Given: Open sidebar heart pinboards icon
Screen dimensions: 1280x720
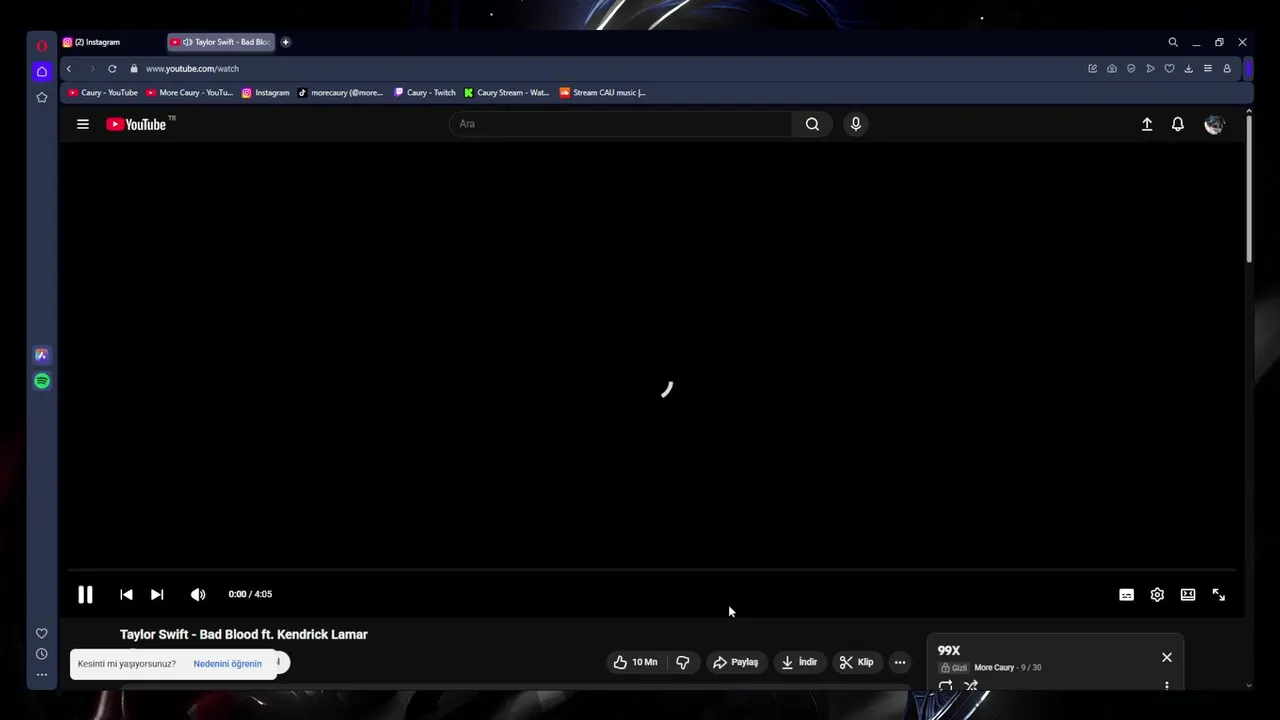Looking at the screenshot, I should click(41, 633).
